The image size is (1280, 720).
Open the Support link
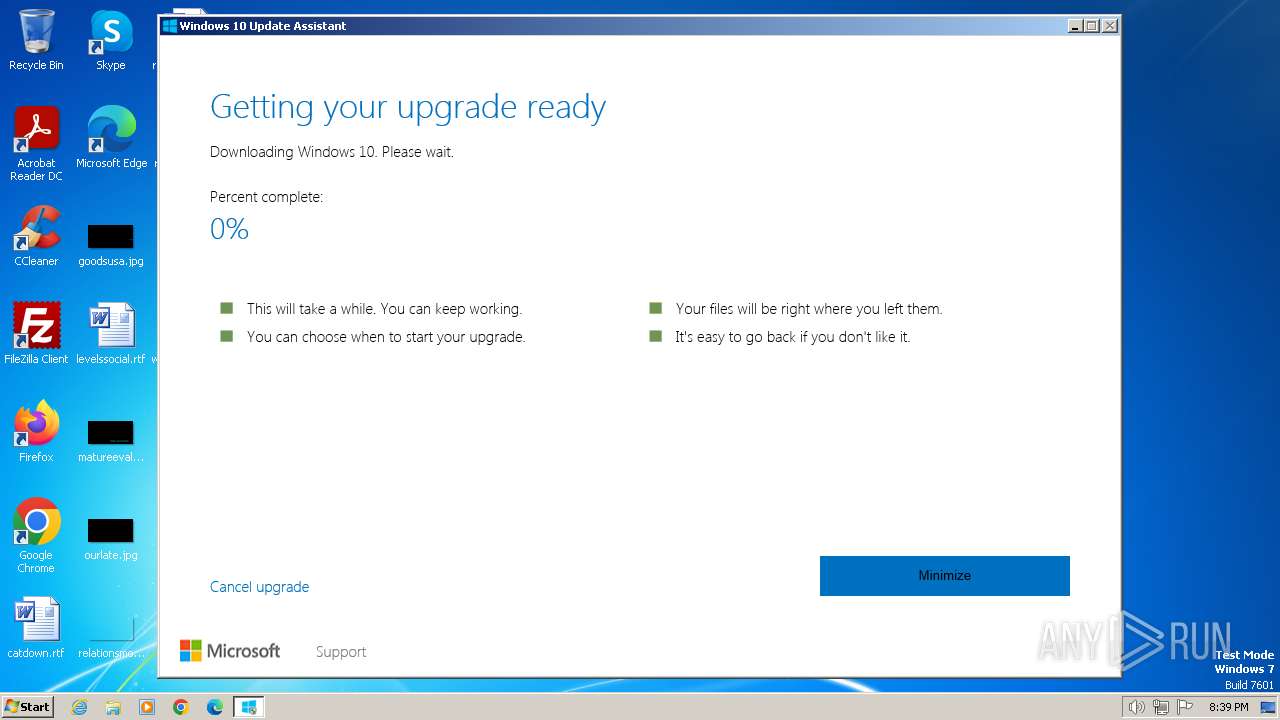pos(341,652)
